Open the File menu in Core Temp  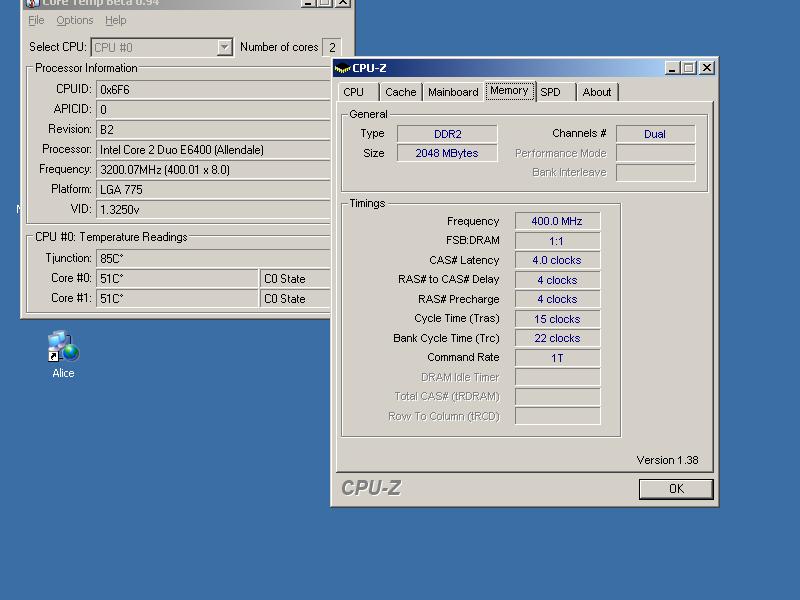(36, 20)
